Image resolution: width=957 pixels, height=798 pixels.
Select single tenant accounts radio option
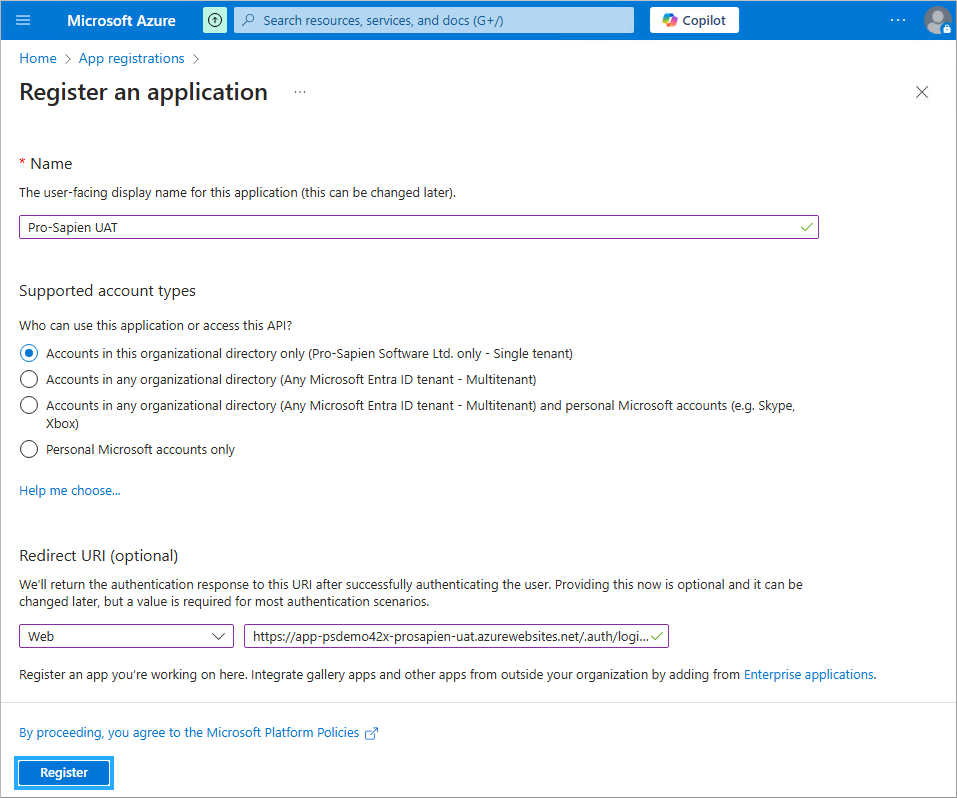pyautogui.click(x=29, y=353)
